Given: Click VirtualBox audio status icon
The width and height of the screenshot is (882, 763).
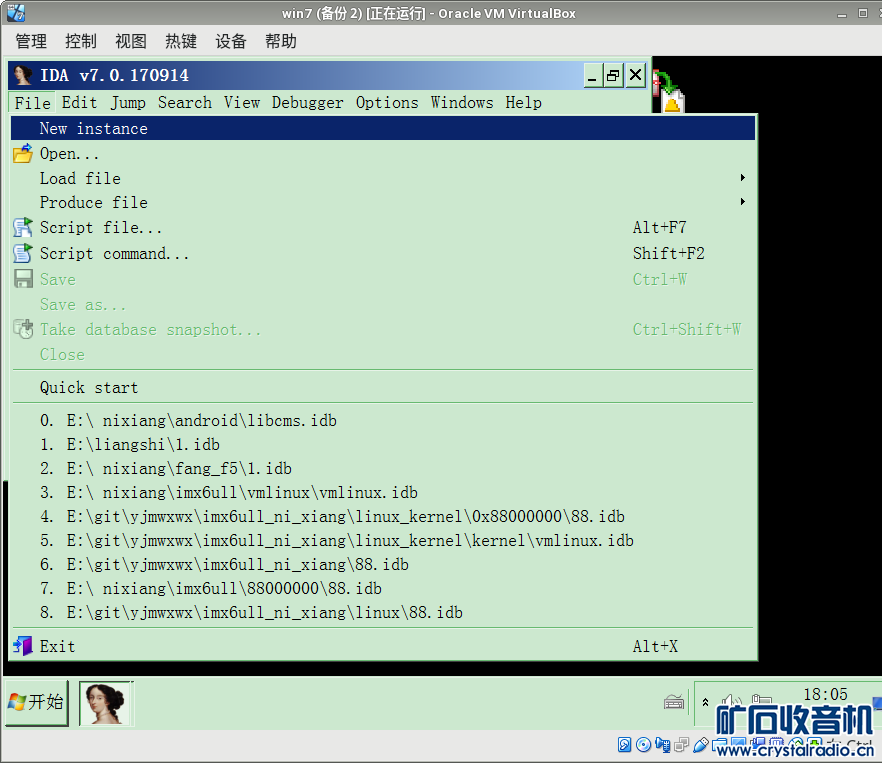Looking at the screenshot, I should click(663, 745).
